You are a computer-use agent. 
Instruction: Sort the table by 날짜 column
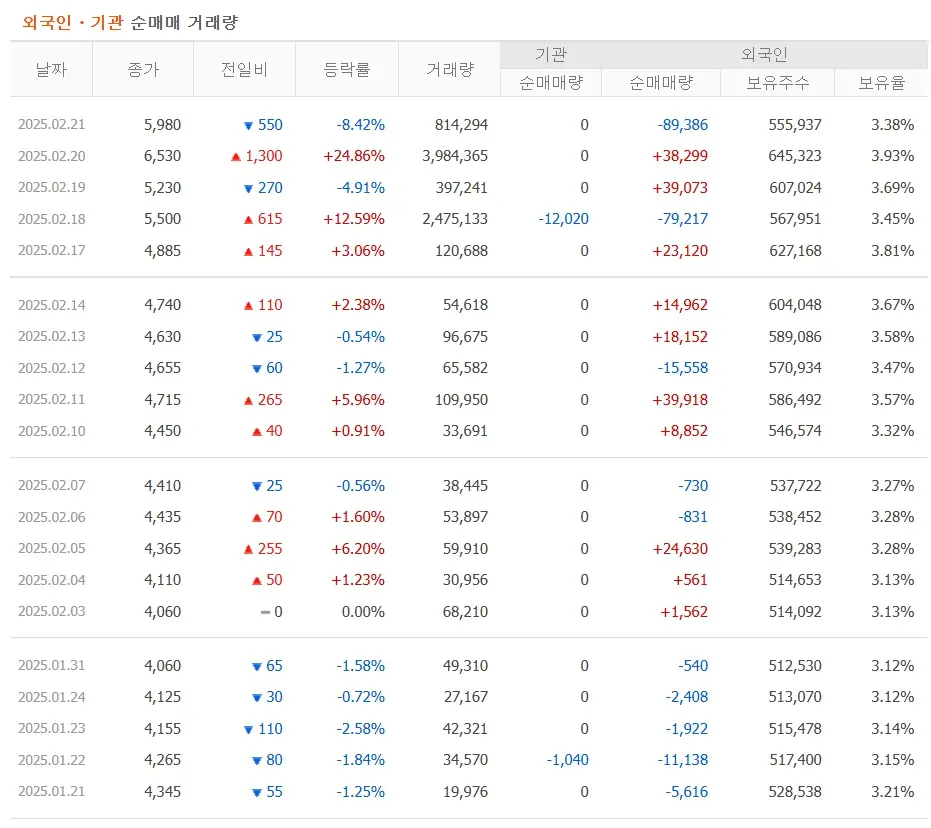click(x=51, y=68)
